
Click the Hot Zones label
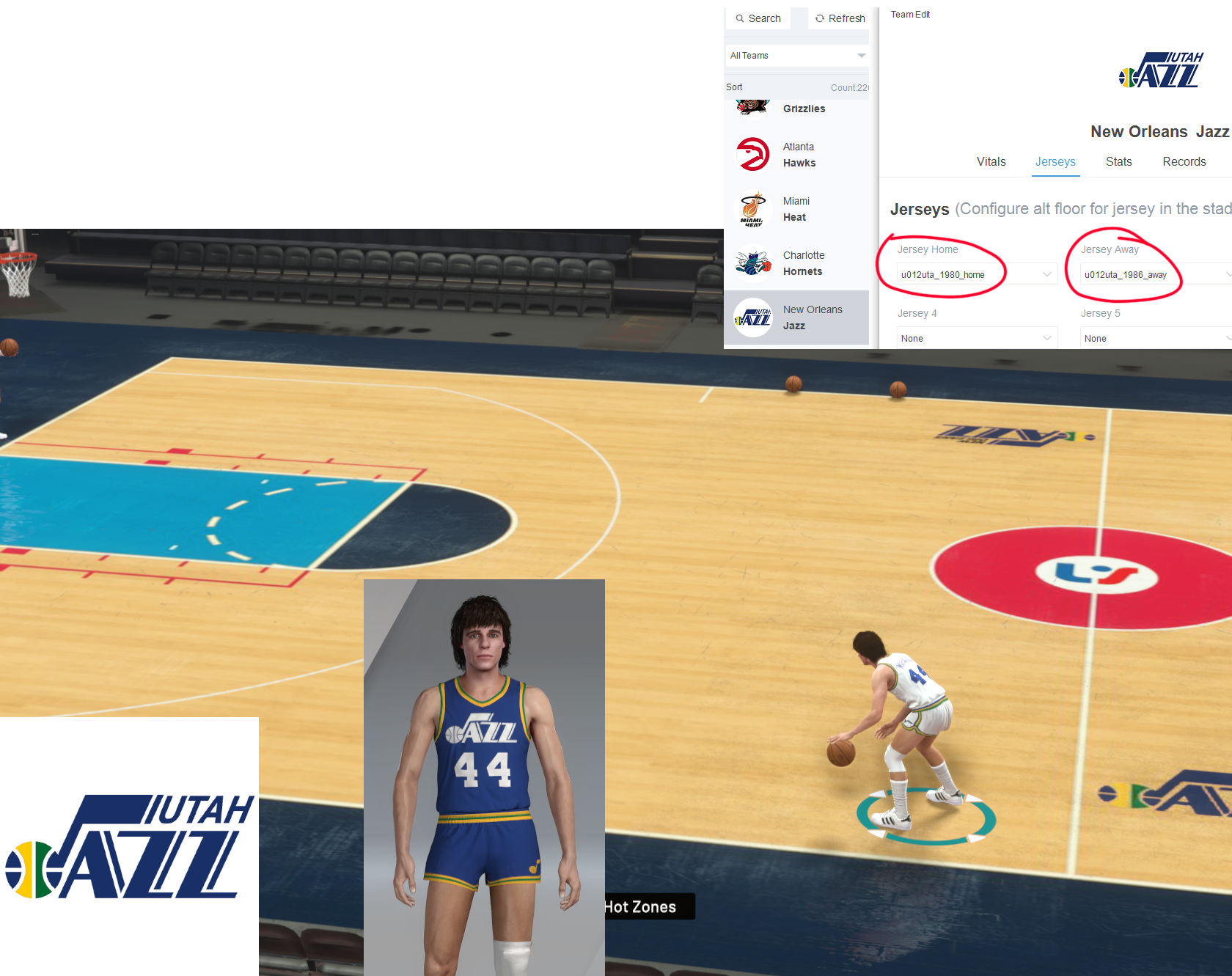tap(640, 907)
